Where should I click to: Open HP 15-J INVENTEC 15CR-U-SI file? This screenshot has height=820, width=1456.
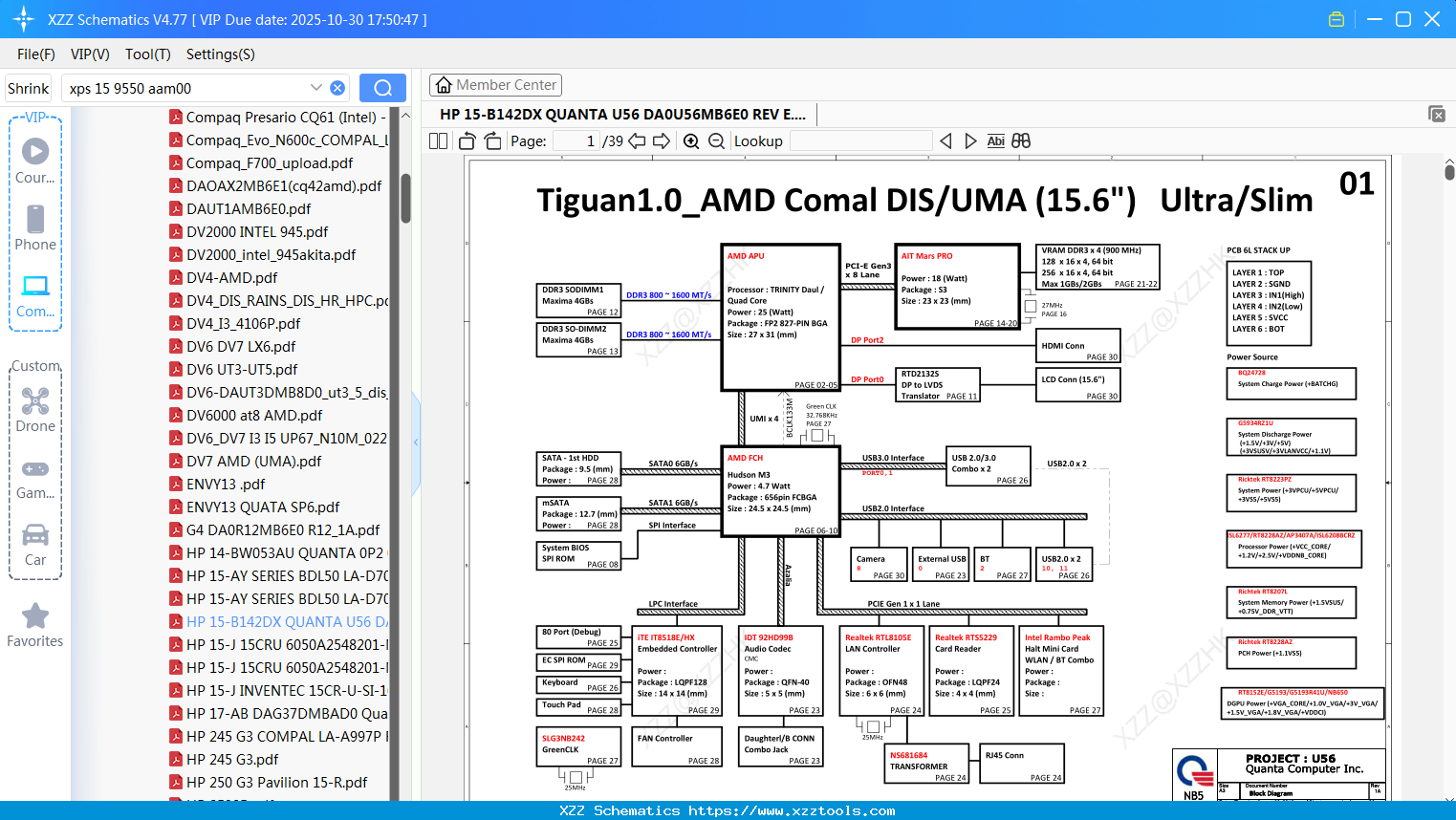pyautogui.click(x=278, y=690)
